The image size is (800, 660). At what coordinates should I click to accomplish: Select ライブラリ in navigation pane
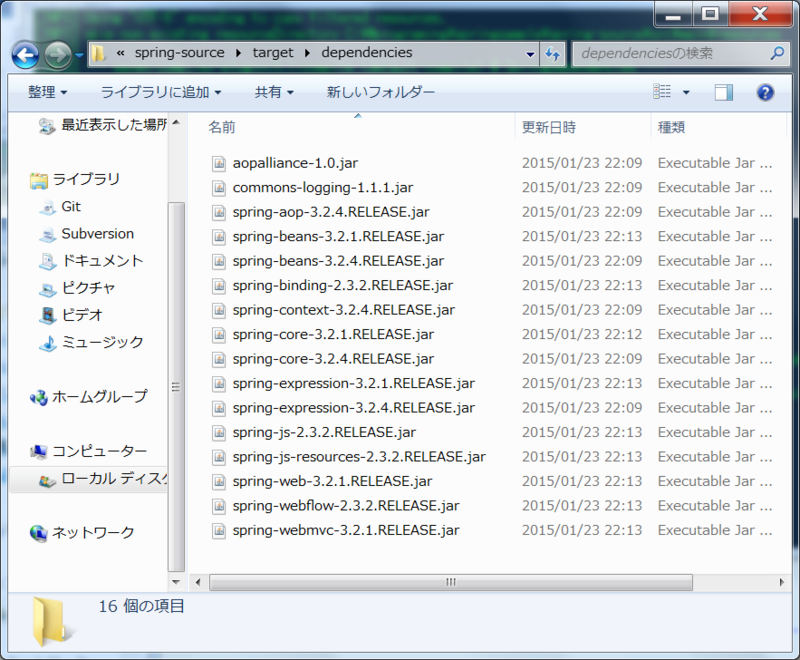tap(86, 179)
